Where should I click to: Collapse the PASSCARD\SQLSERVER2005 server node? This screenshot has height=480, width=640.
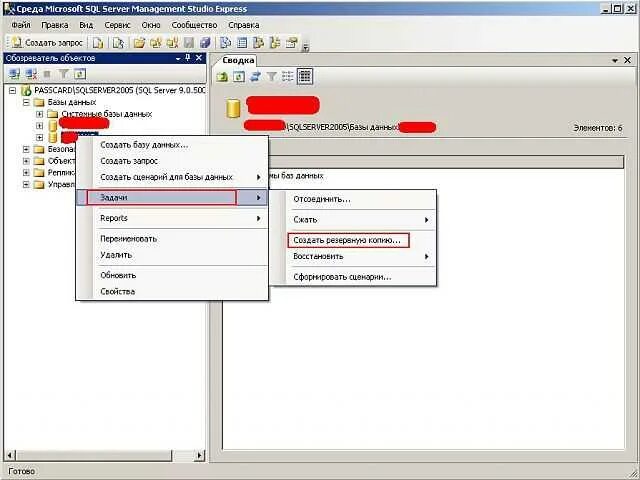tap(13, 90)
